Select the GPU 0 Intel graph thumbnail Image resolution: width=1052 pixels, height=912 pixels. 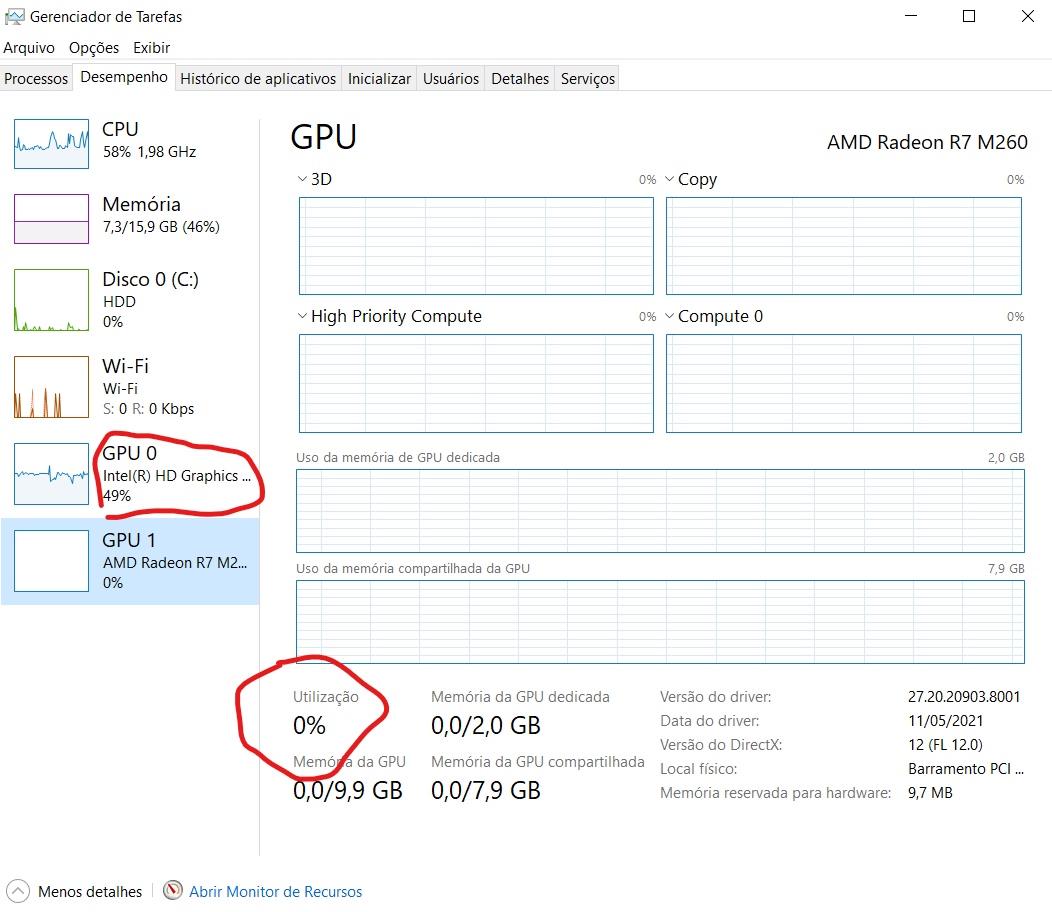pos(52,474)
